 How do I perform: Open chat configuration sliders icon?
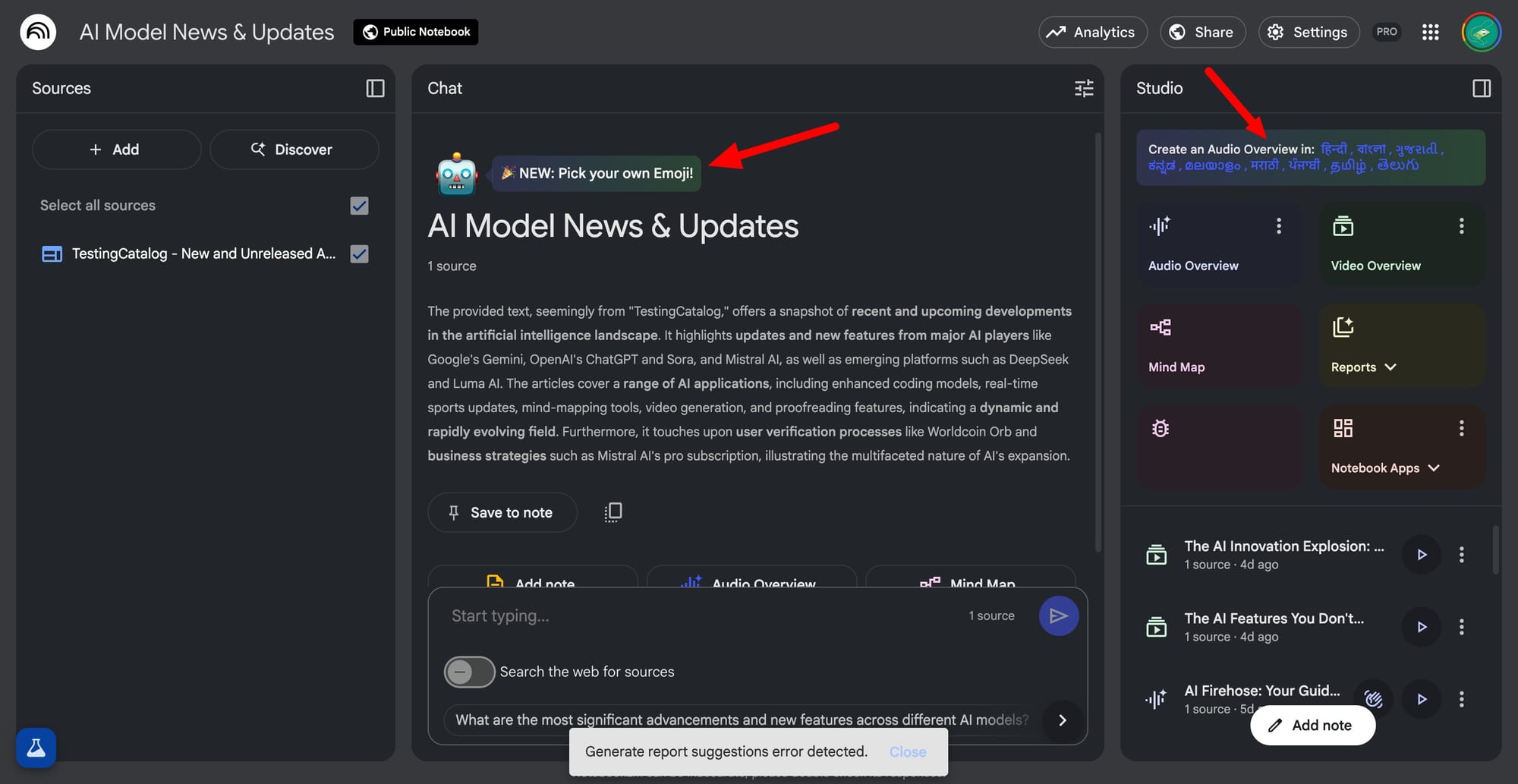click(x=1084, y=88)
